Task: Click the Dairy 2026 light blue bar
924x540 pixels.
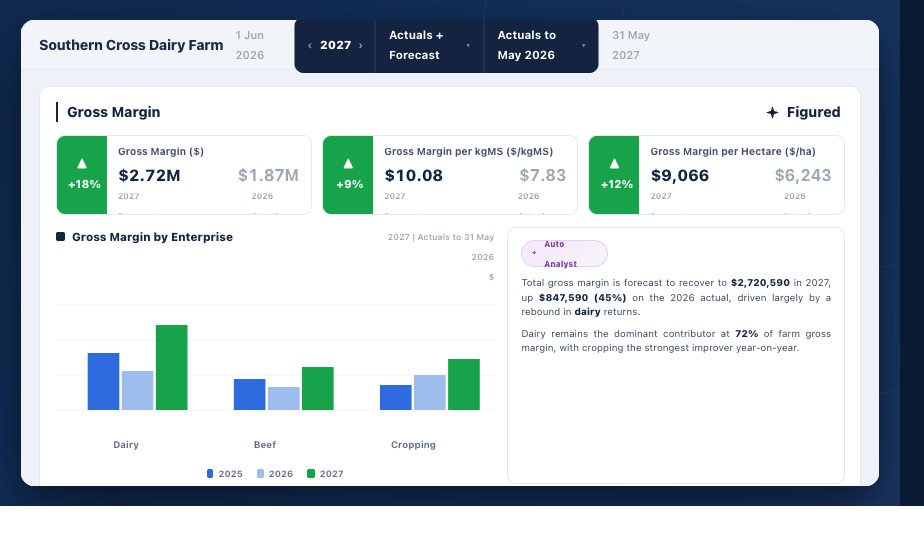Action: [137, 390]
